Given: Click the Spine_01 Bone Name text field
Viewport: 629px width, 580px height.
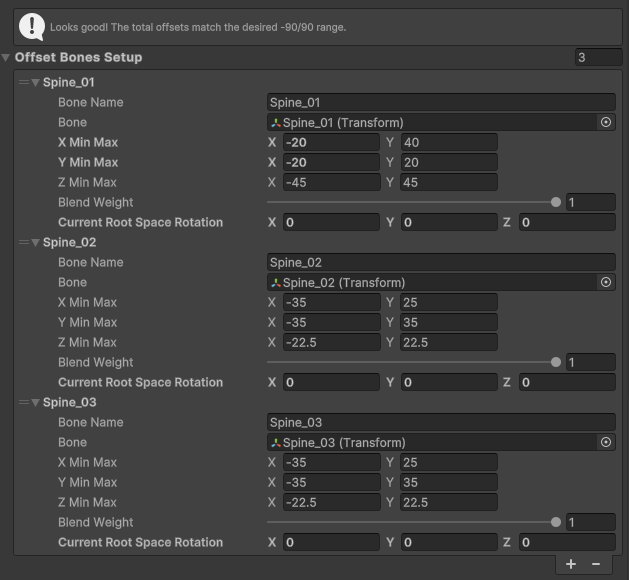Looking at the screenshot, I should coord(441,102).
